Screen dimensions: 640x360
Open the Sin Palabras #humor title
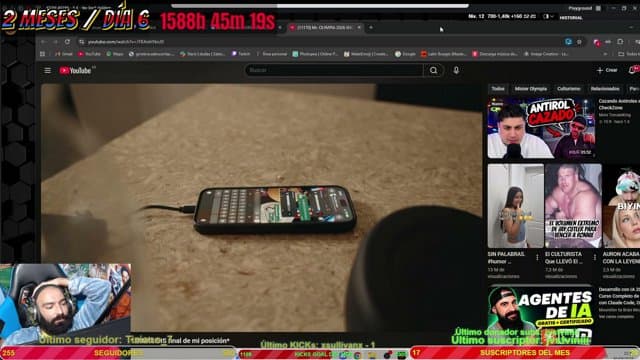tap(506, 258)
